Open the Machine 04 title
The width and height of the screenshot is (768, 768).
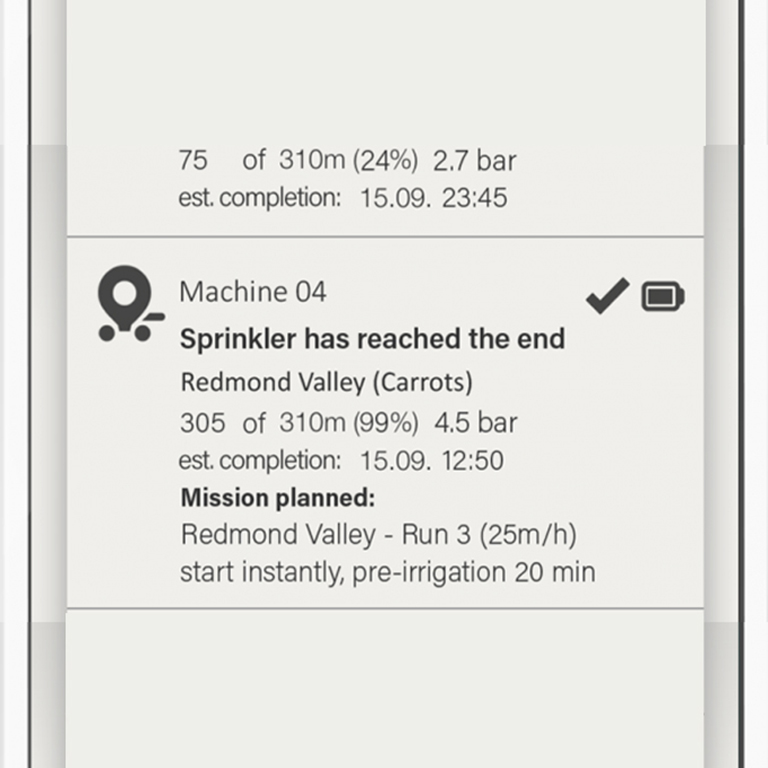[x=253, y=292]
